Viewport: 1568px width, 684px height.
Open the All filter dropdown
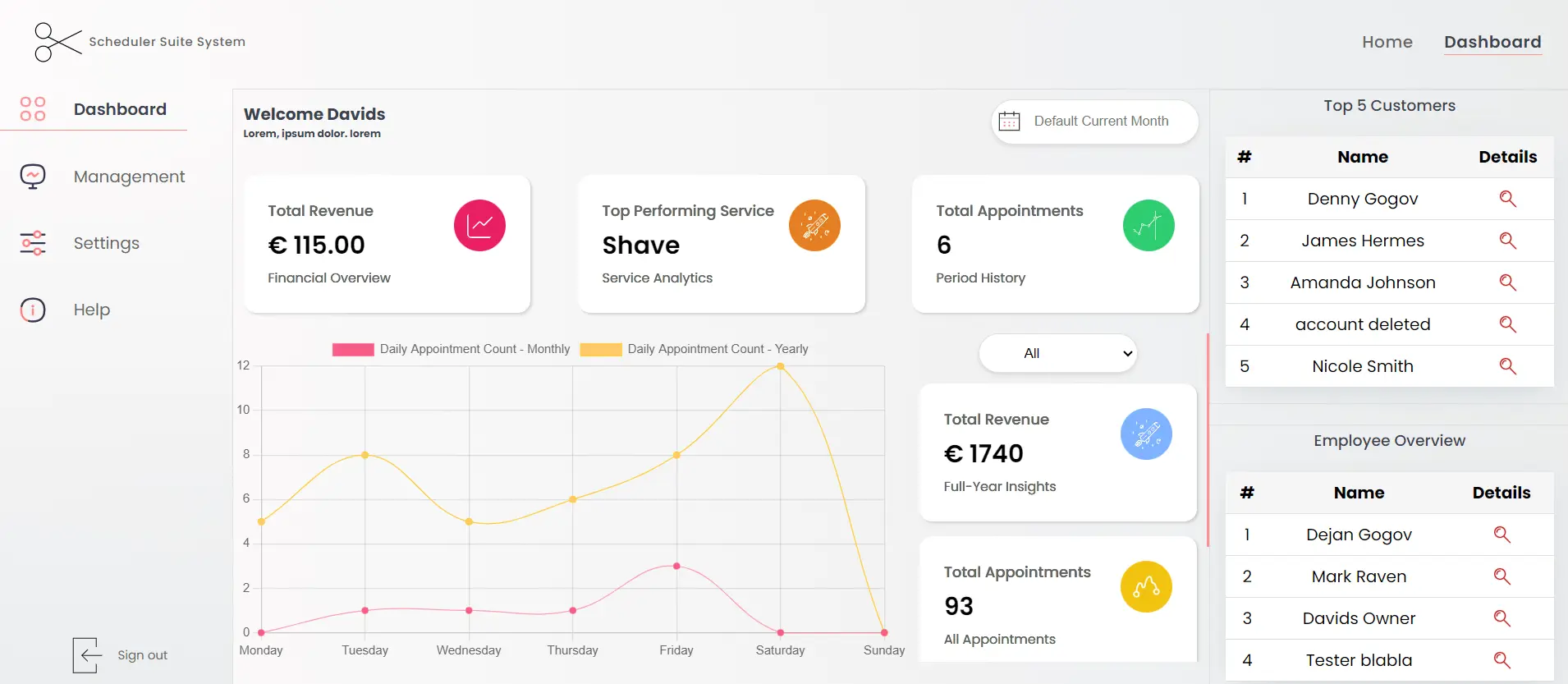[1057, 353]
